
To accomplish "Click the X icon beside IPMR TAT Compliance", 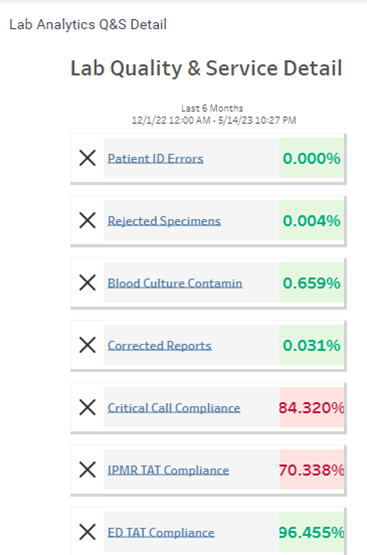I will 87,470.
